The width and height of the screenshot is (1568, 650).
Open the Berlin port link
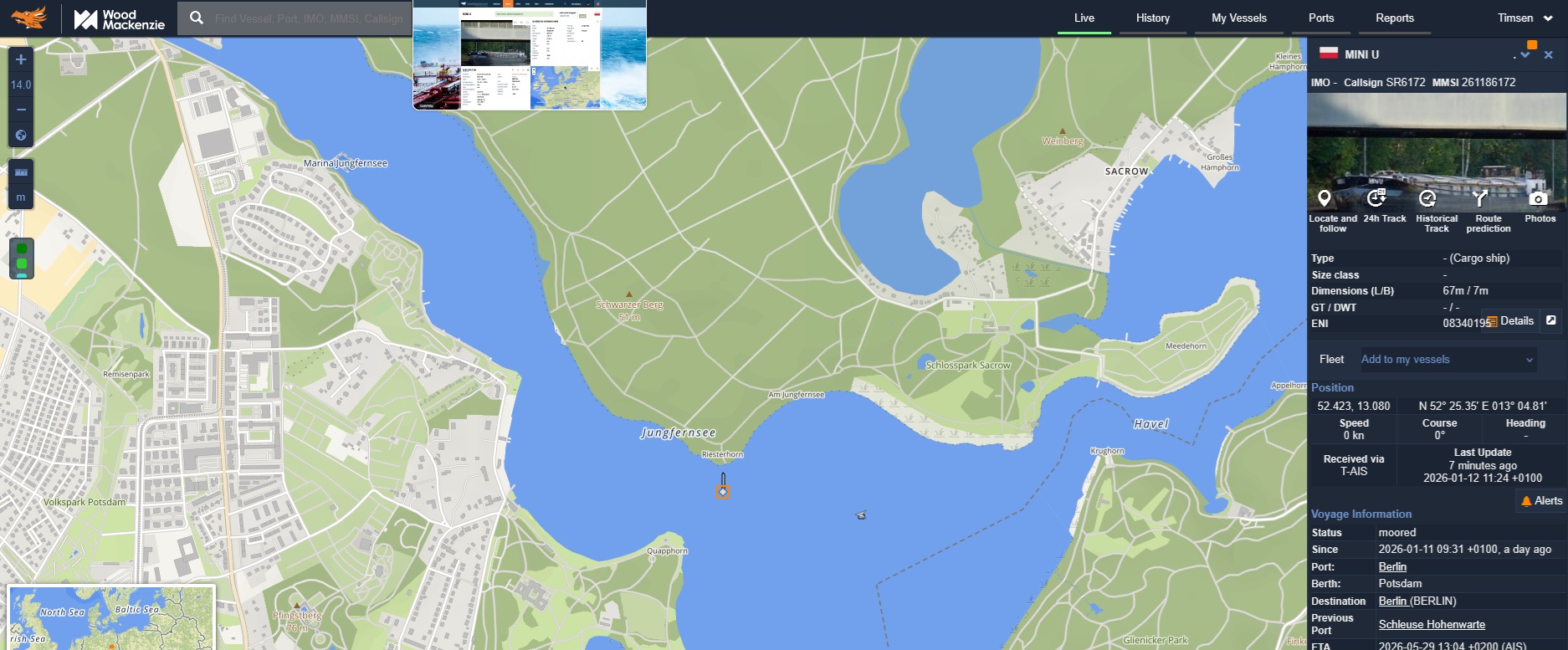pyautogui.click(x=1392, y=567)
